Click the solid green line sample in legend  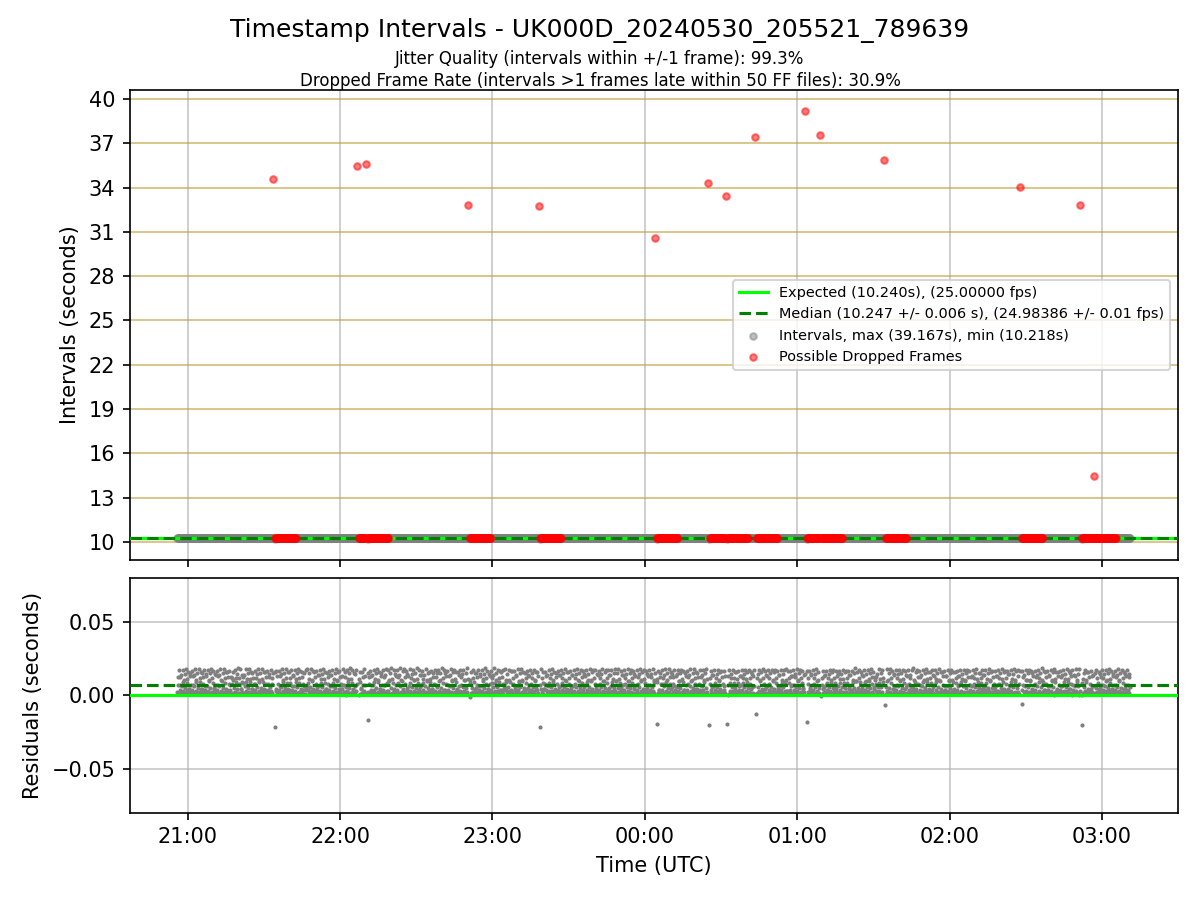(x=754, y=293)
